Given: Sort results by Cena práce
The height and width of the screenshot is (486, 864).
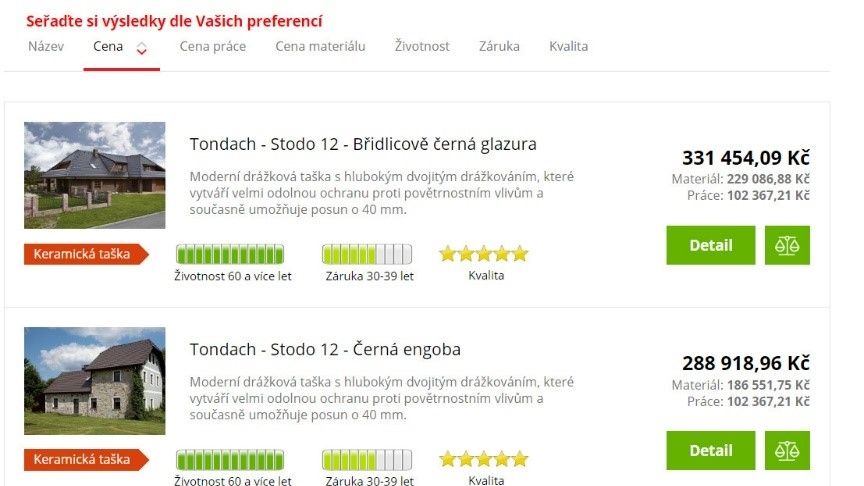Looking at the screenshot, I should 213,46.
